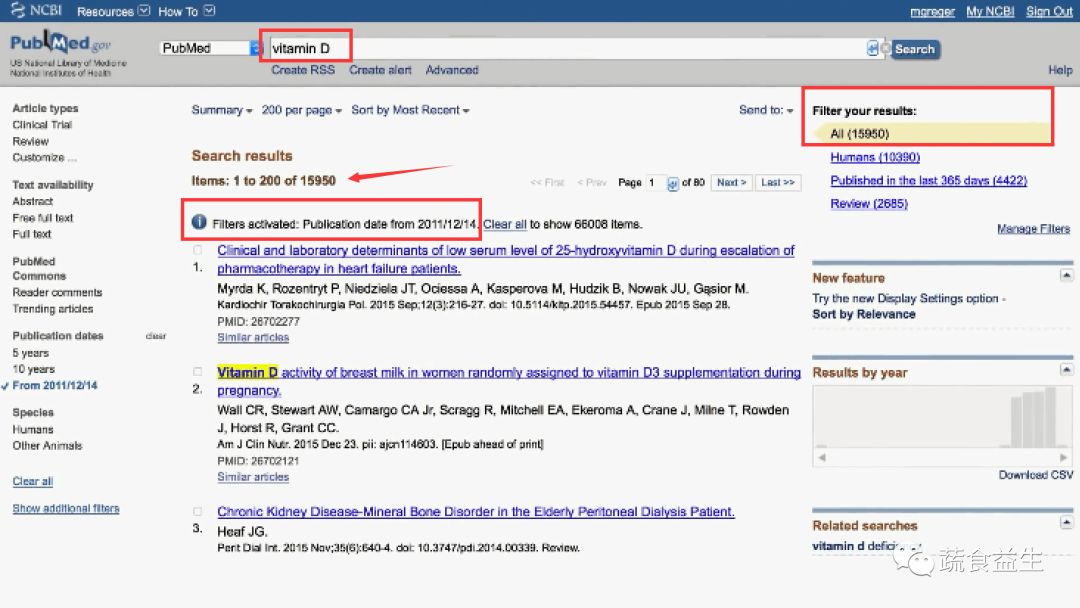This screenshot has width=1080, height=608.
Task: Filter by Clinical Trial article type
Action: pyautogui.click(x=42, y=125)
